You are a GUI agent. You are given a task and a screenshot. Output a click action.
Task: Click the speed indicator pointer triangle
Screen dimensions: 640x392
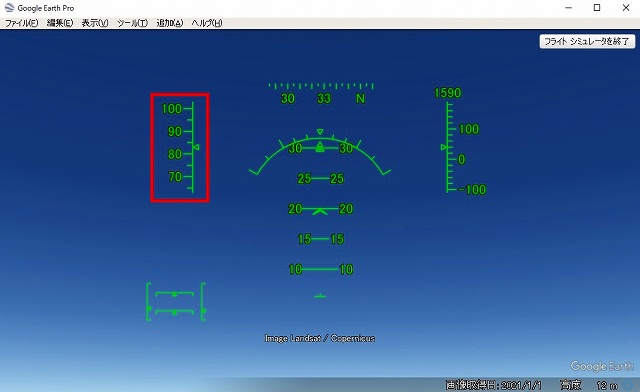196,147
